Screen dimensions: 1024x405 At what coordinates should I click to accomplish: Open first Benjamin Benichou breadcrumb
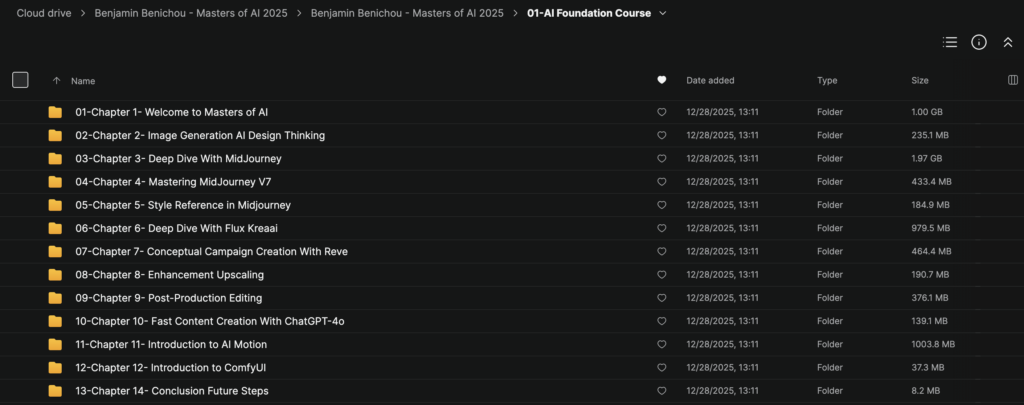click(191, 13)
